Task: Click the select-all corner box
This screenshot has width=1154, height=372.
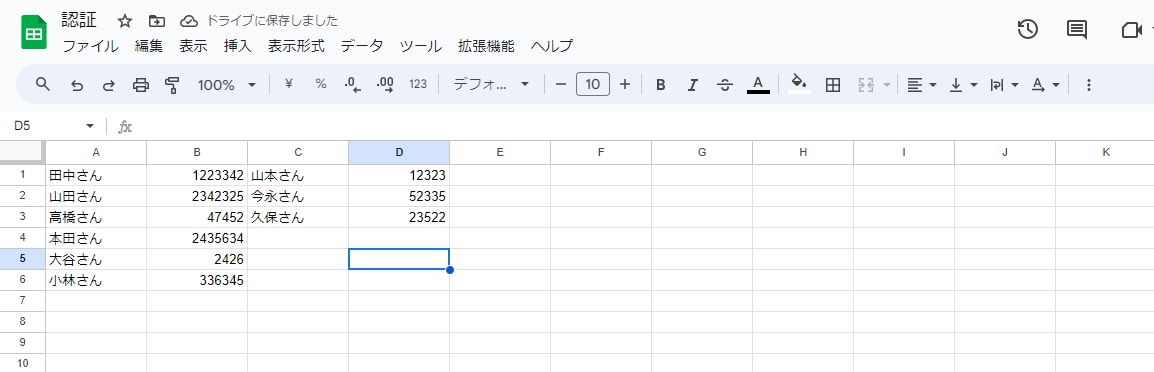Action: 23,152
